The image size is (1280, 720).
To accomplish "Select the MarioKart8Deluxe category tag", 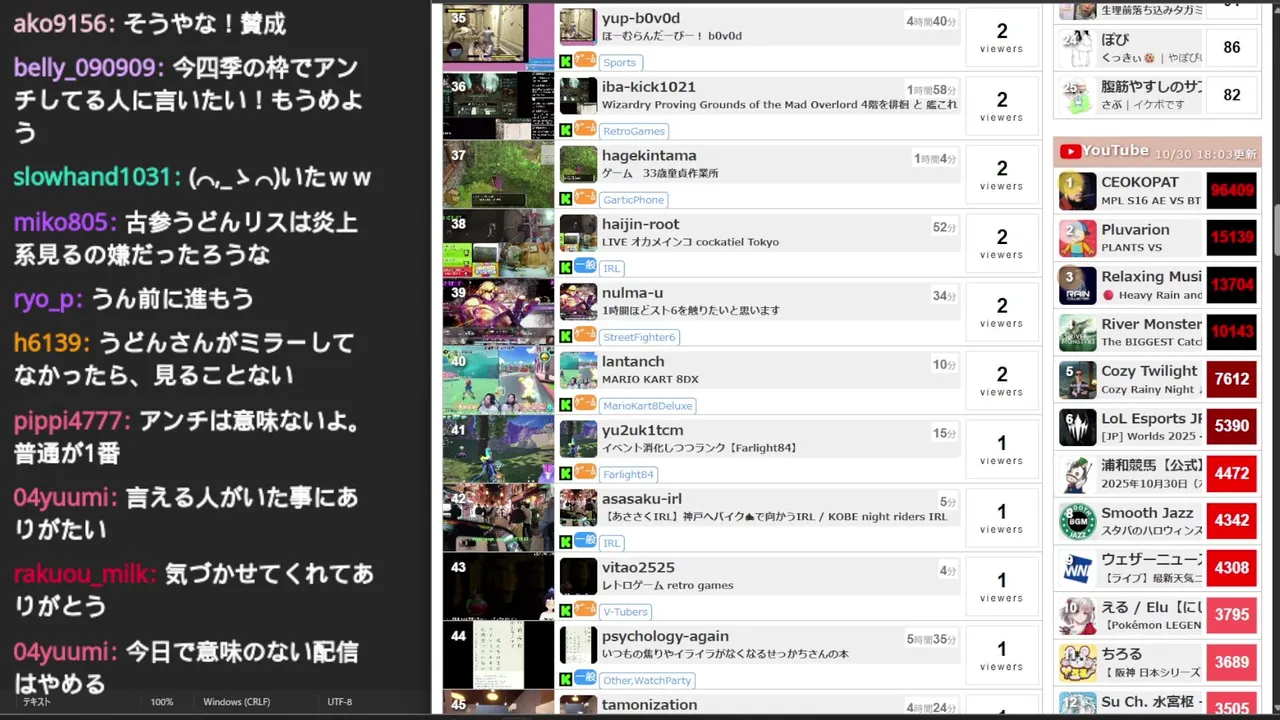I will [647, 406].
